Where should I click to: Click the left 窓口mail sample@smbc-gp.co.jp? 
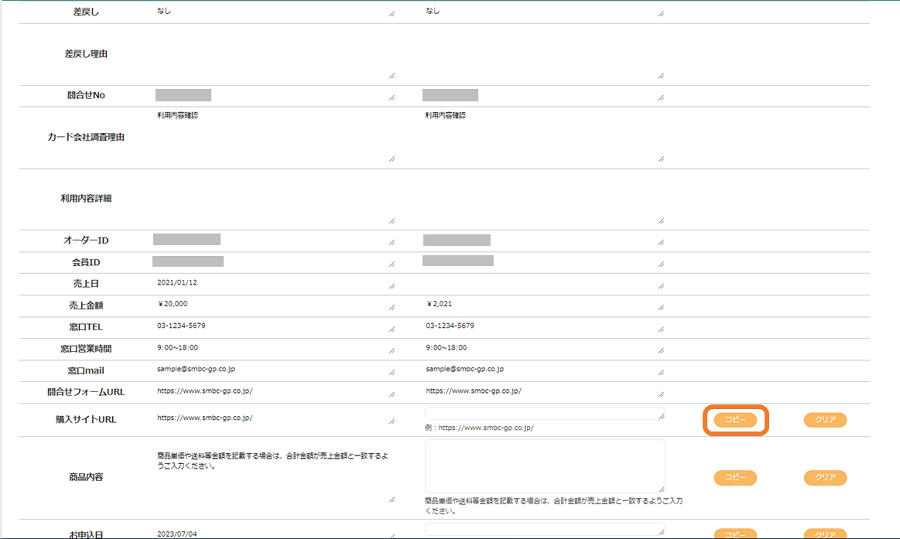pyautogui.click(x=196, y=369)
